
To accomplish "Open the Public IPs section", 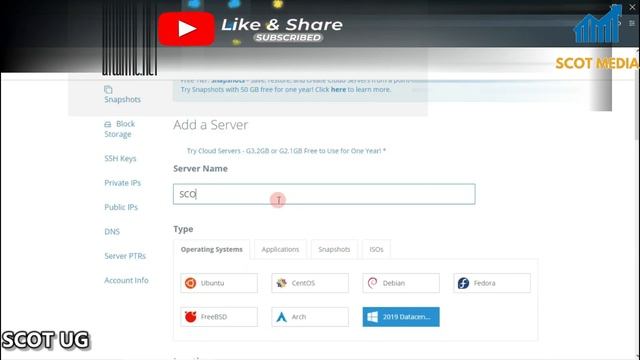I will (121, 207).
